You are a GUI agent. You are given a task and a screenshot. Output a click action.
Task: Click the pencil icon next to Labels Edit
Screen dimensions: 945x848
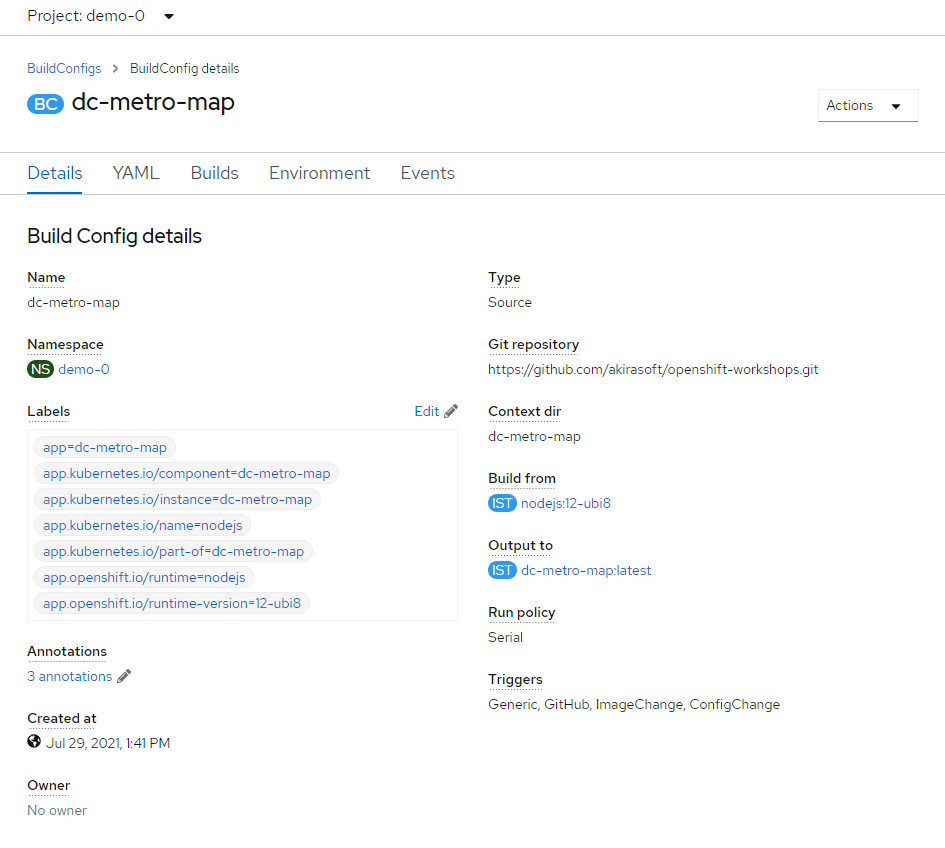451,411
